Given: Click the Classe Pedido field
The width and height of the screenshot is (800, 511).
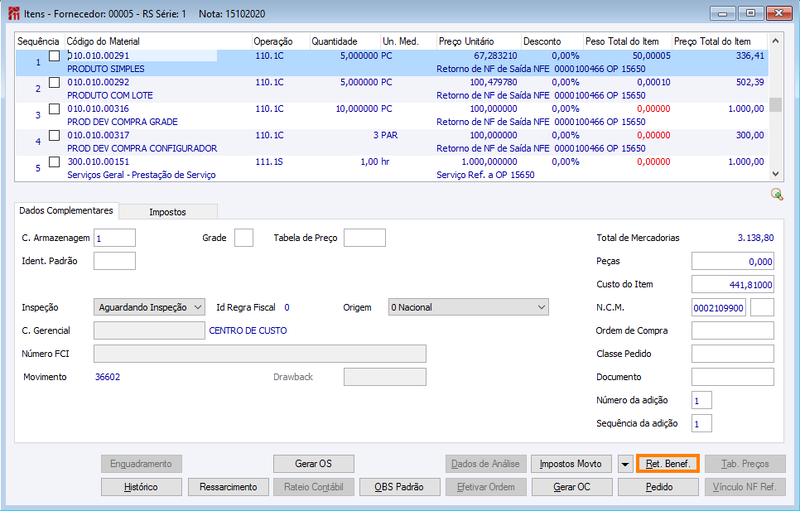Looking at the screenshot, I should (x=732, y=354).
